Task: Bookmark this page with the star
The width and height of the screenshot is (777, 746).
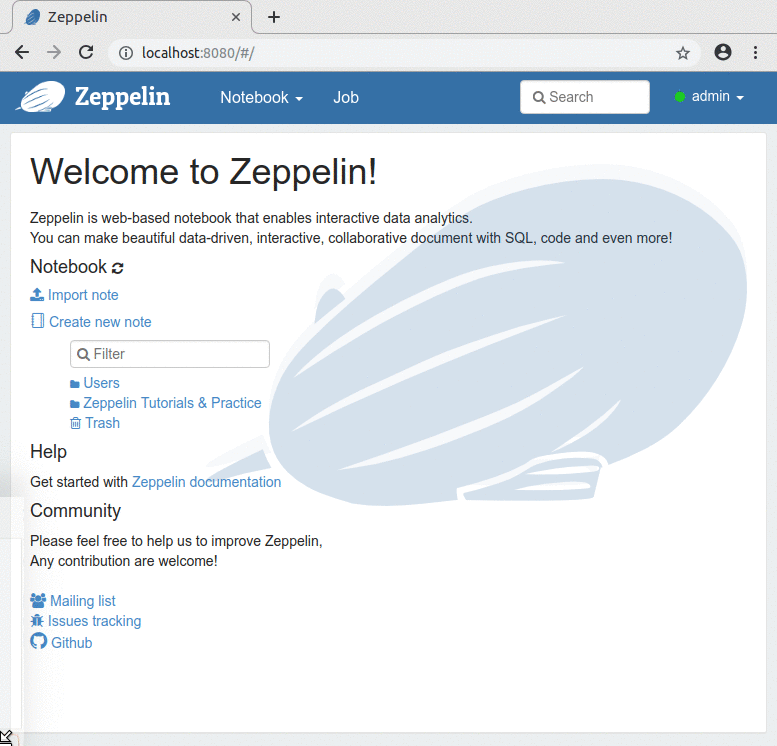Action: pyautogui.click(x=683, y=53)
